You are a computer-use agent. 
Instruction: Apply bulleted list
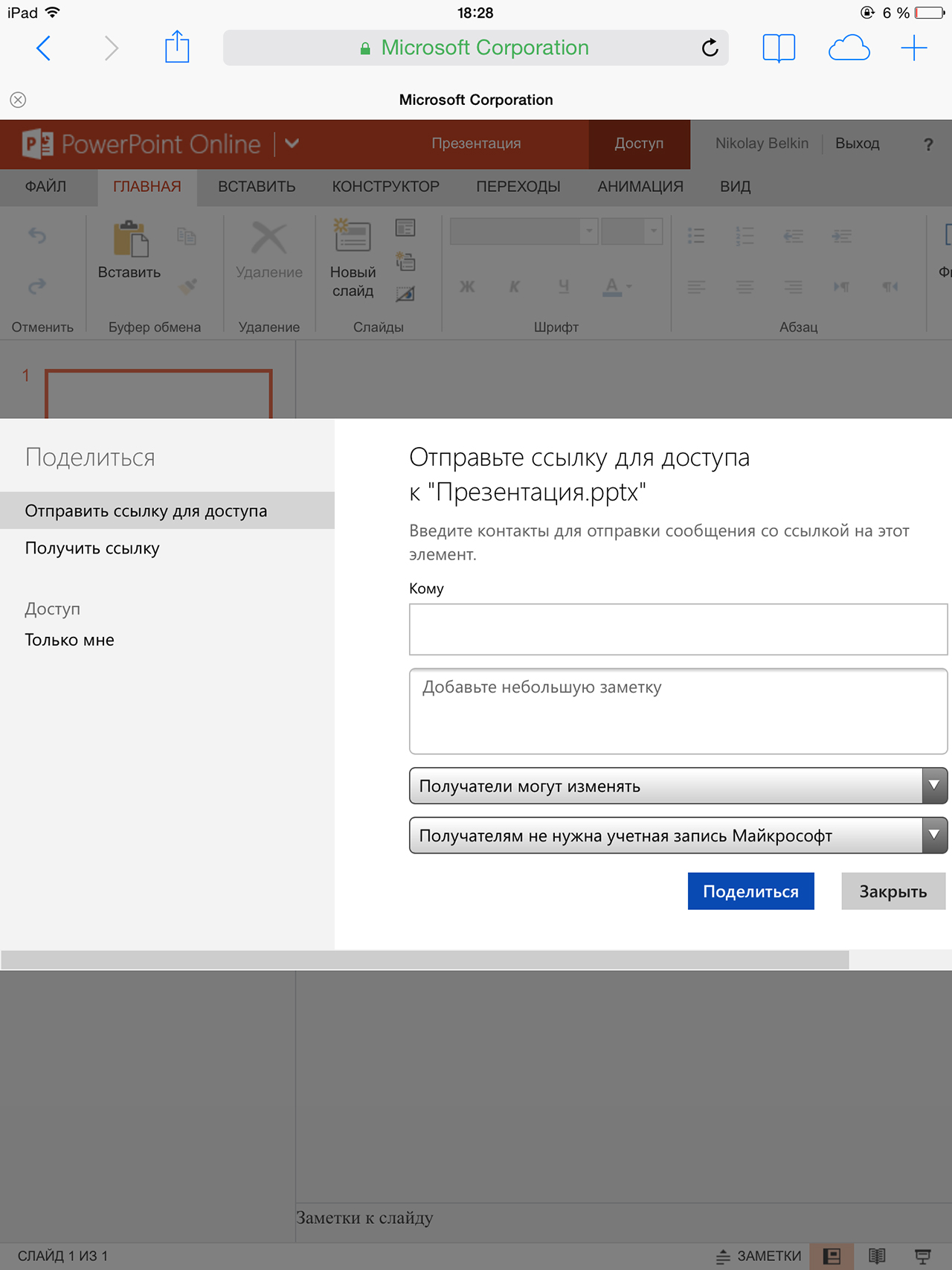pos(696,236)
